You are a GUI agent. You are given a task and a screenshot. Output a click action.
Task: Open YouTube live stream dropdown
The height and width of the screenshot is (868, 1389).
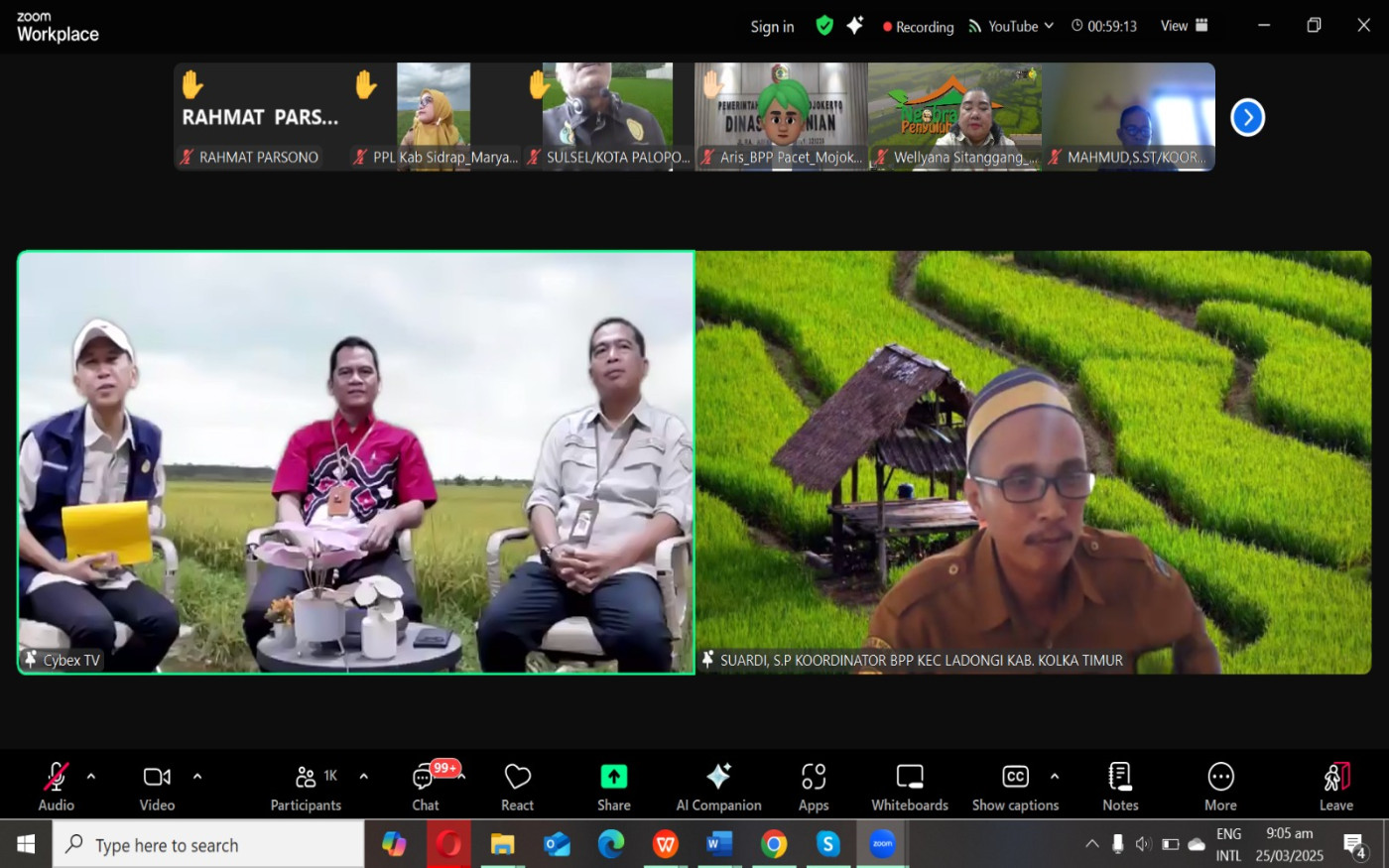click(1011, 27)
